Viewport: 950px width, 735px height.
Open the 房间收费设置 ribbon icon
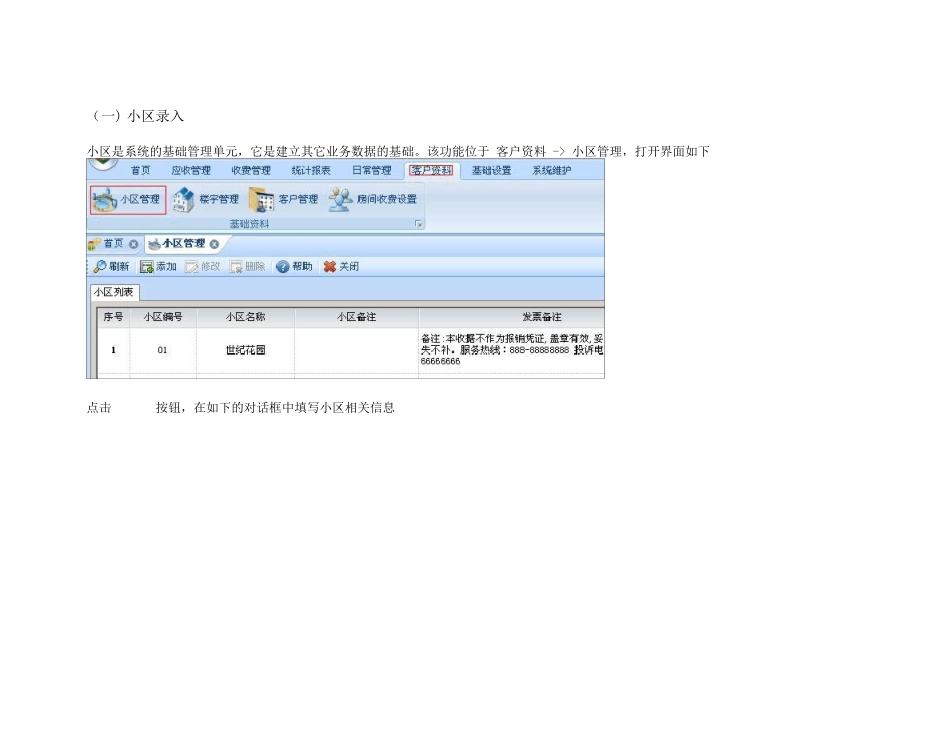tap(373, 199)
